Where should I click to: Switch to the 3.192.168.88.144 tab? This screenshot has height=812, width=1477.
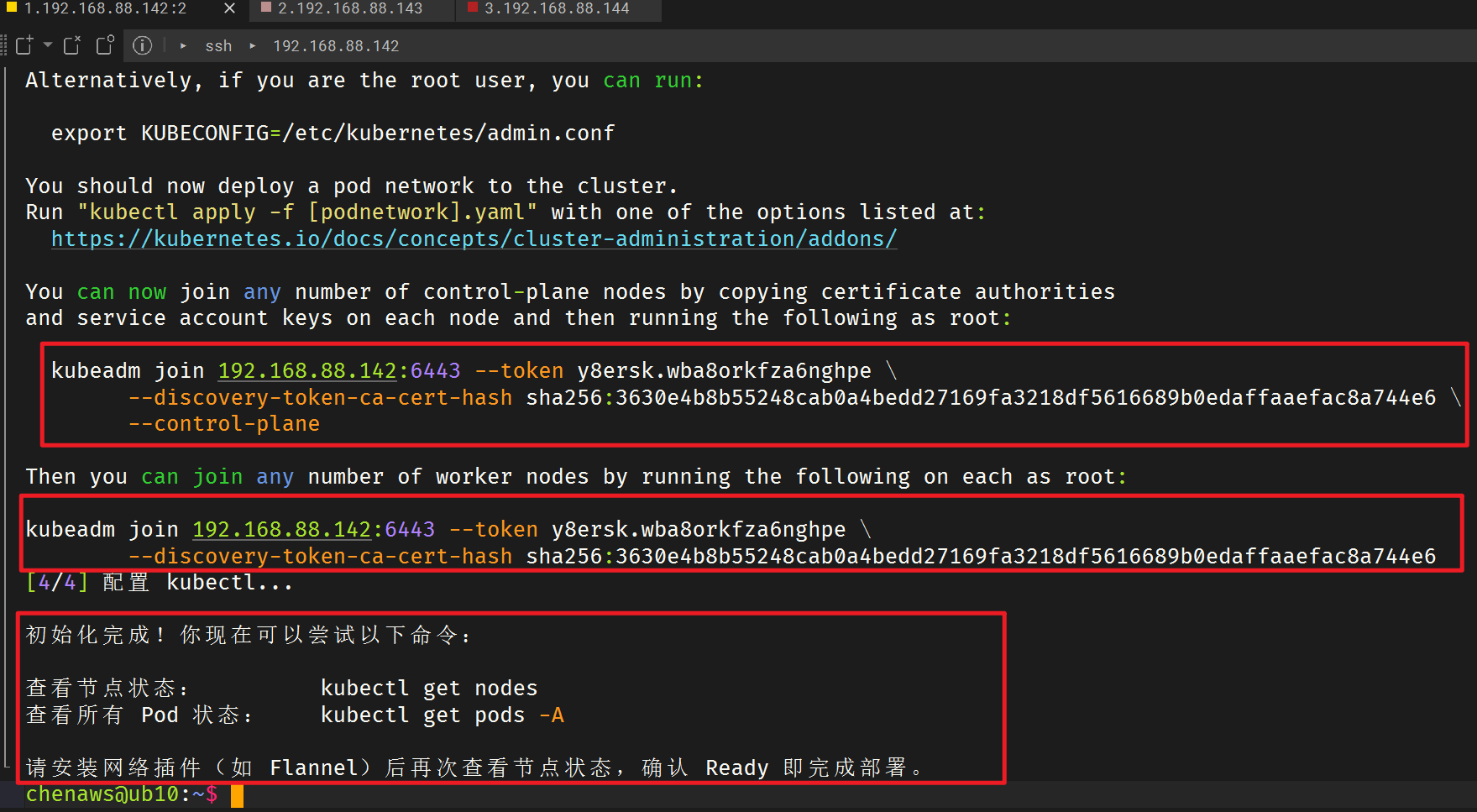557,8
